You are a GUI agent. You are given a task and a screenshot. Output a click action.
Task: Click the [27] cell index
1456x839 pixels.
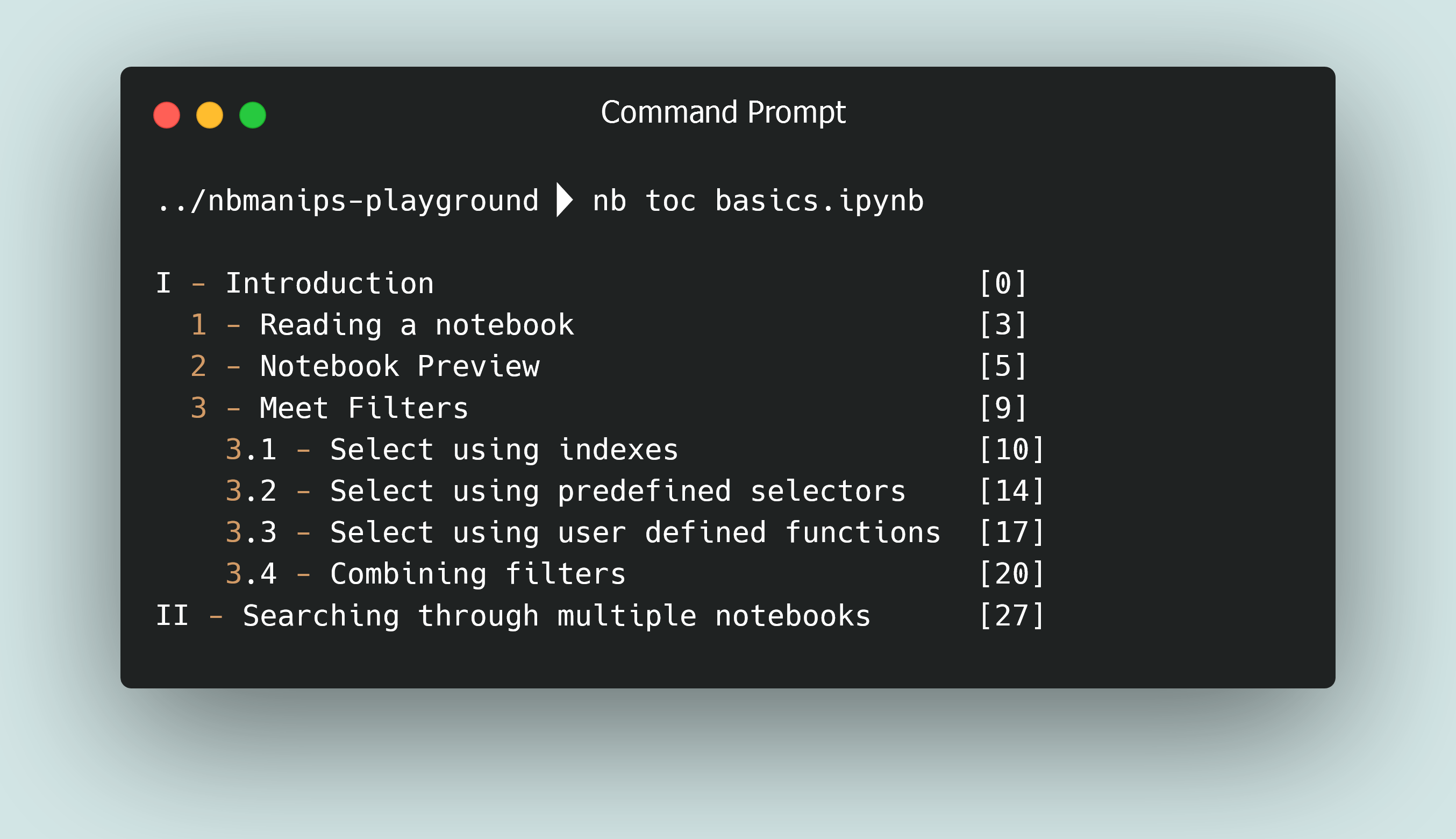coord(1011,615)
